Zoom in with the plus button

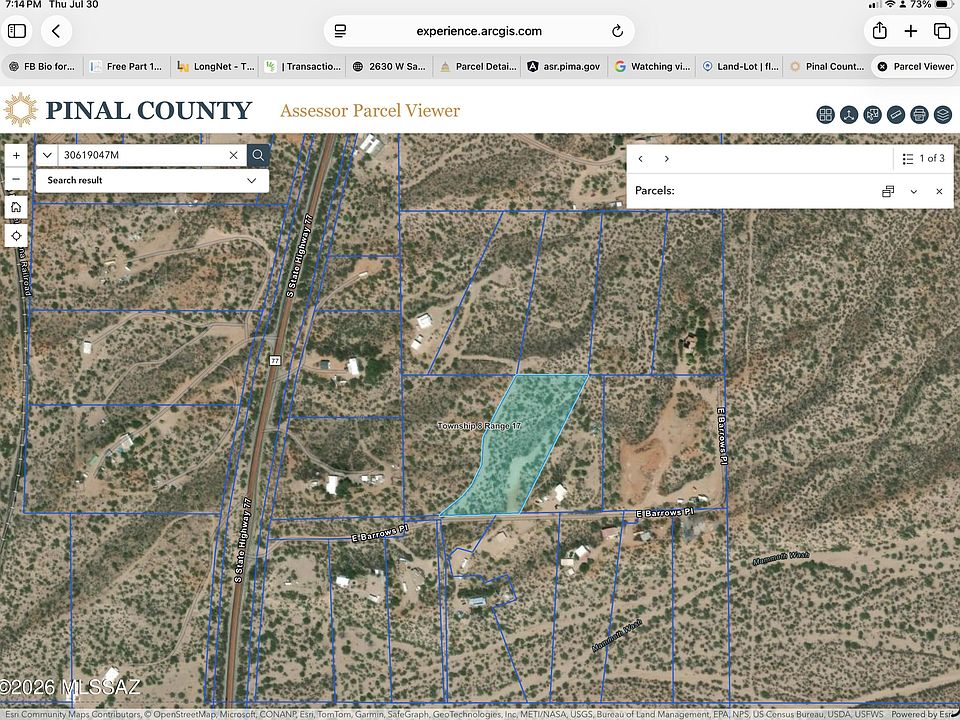point(16,156)
